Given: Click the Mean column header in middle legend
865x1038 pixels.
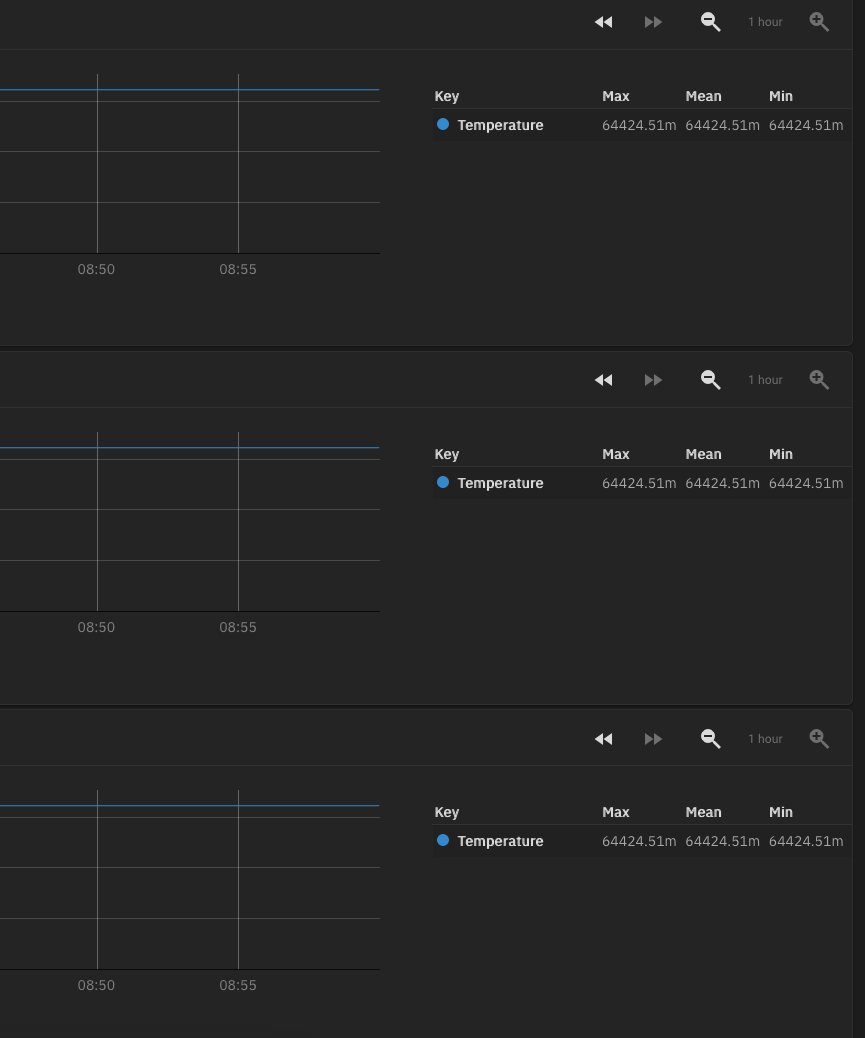Looking at the screenshot, I should click(x=703, y=454).
